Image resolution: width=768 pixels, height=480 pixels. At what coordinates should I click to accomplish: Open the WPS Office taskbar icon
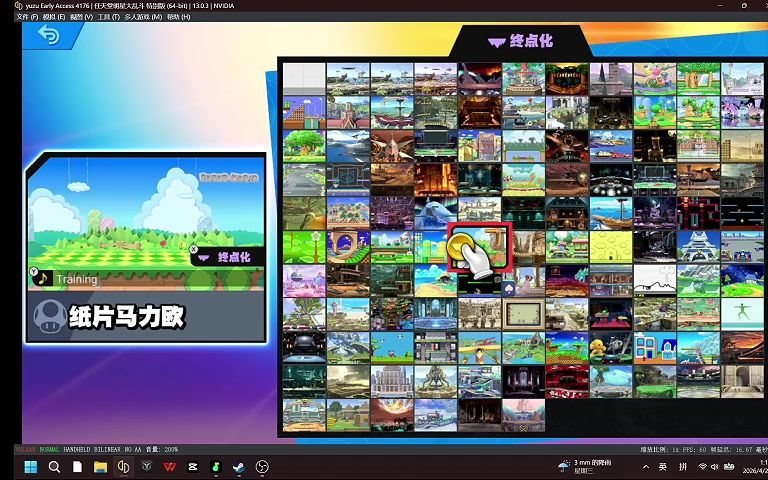pyautogui.click(x=169, y=467)
